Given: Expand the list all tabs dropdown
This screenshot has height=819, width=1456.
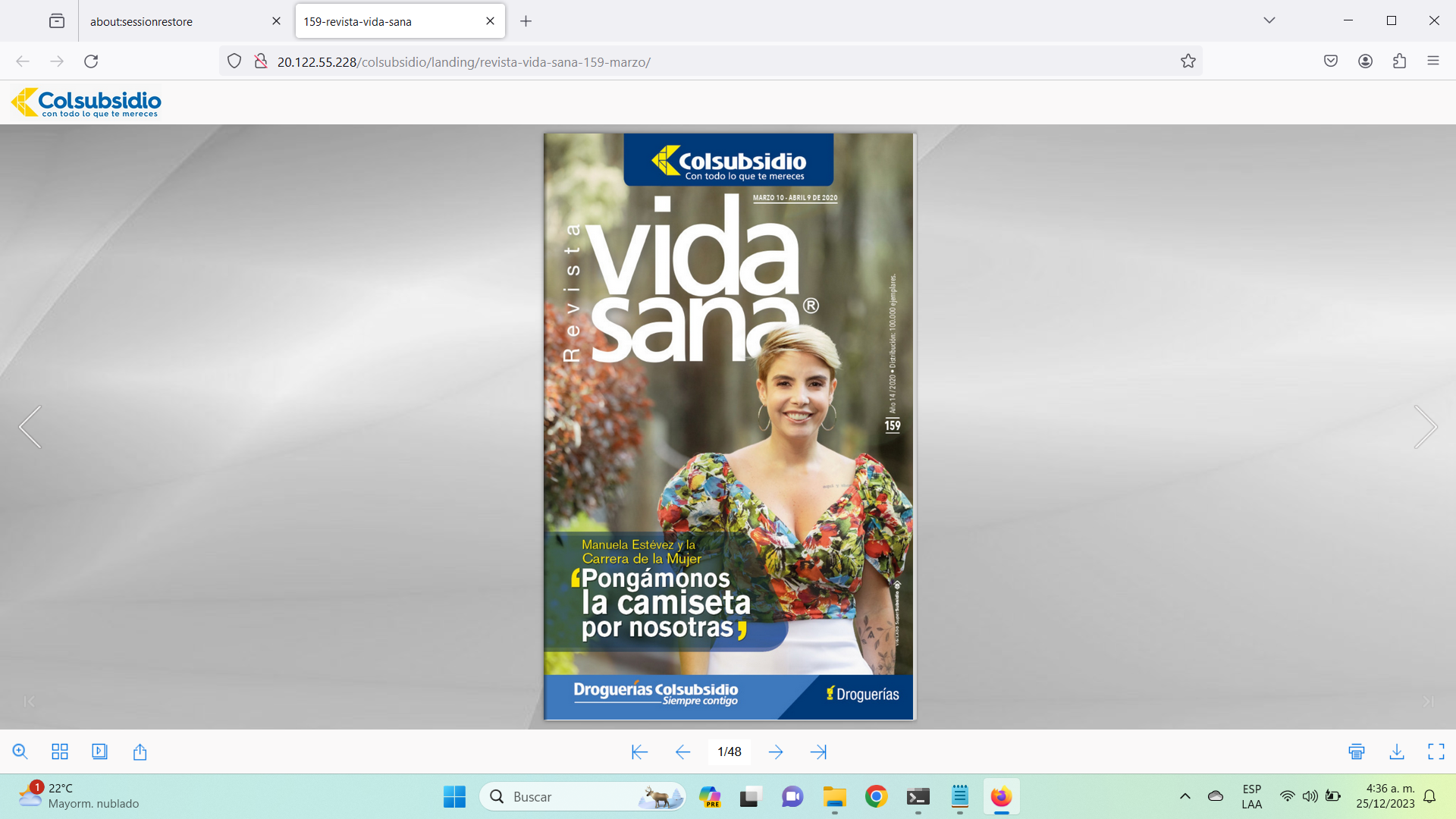Looking at the screenshot, I should (x=1269, y=20).
